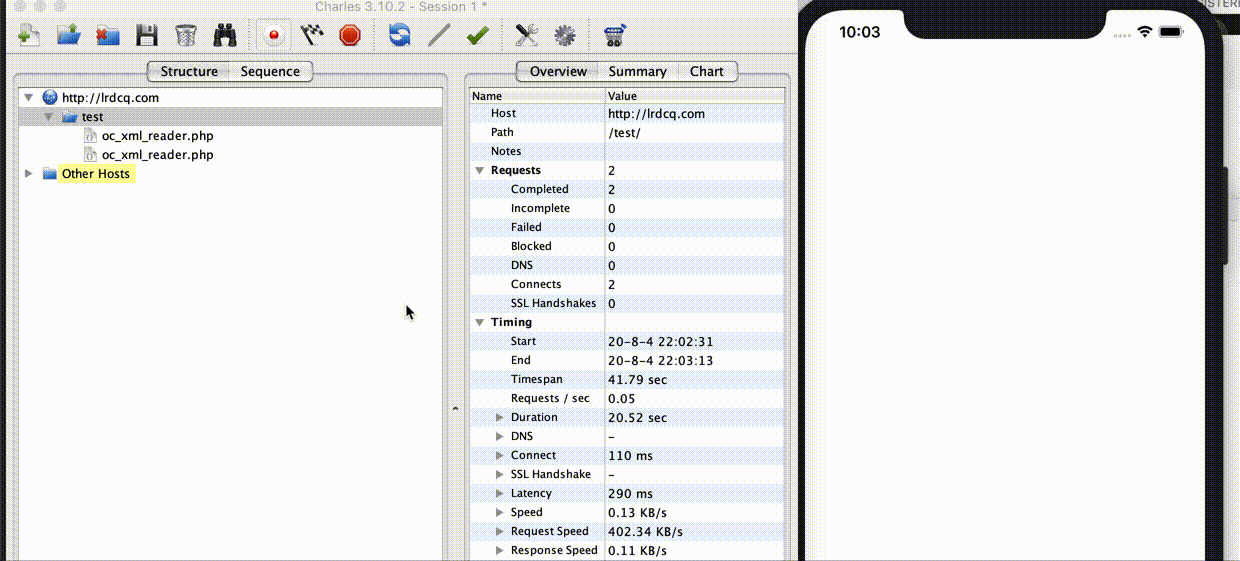Clear the session with trash can icon
This screenshot has width=1240, height=561.
186,36
